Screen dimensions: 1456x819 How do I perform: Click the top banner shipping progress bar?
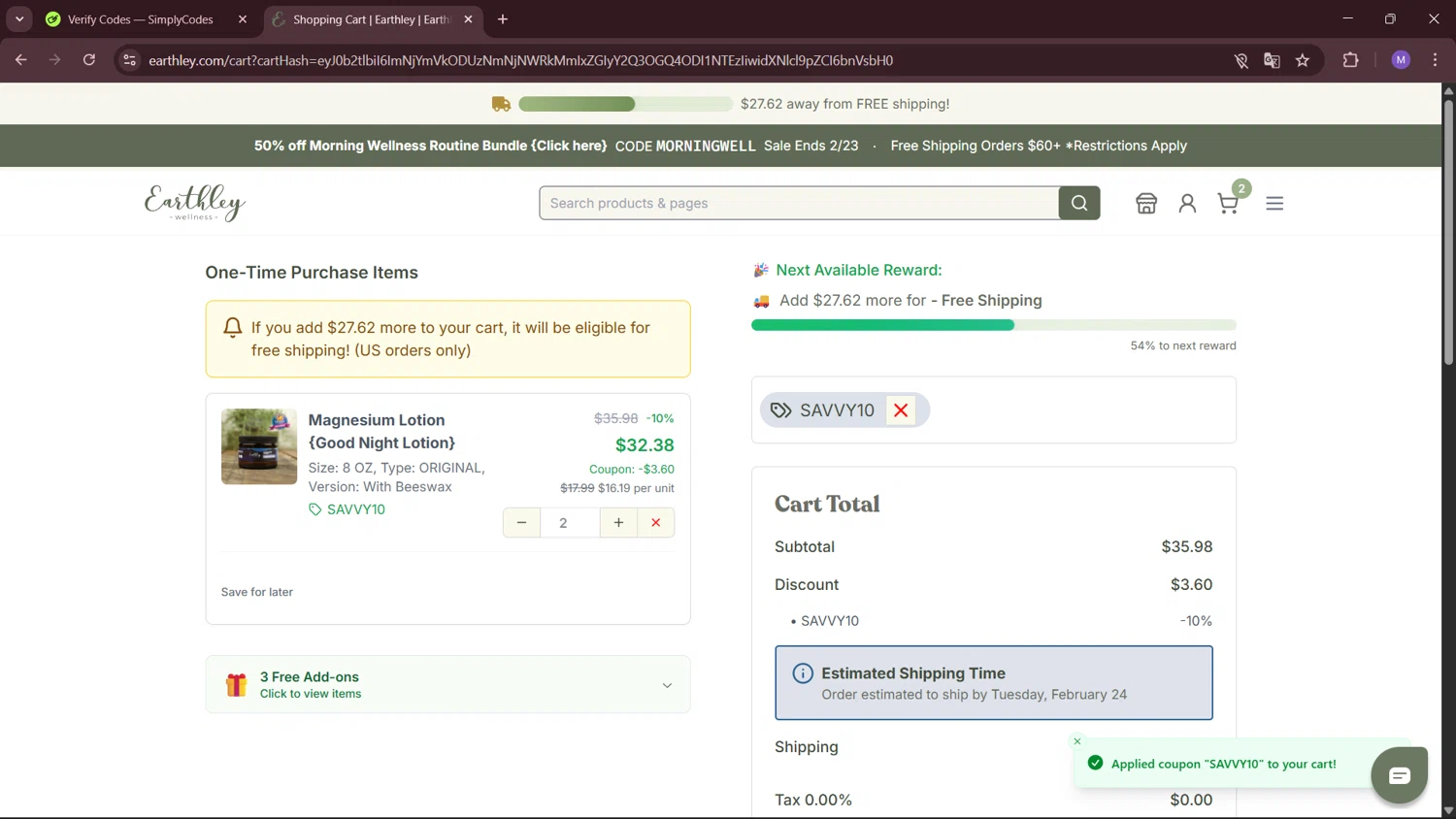tap(626, 104)
